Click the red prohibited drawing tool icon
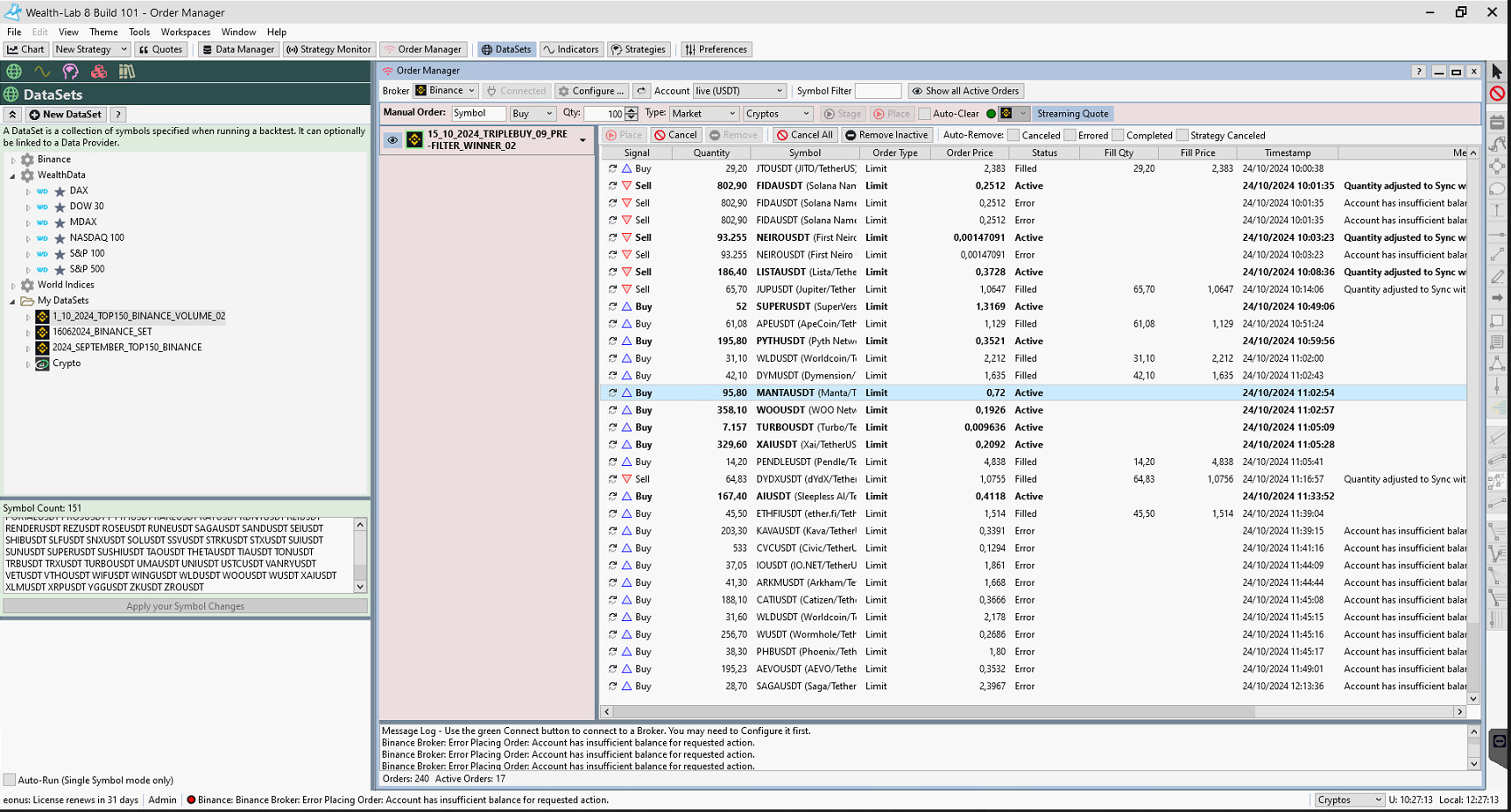Image resolution: width=1511 pixels, height=812 pixels. (1497, 94)
